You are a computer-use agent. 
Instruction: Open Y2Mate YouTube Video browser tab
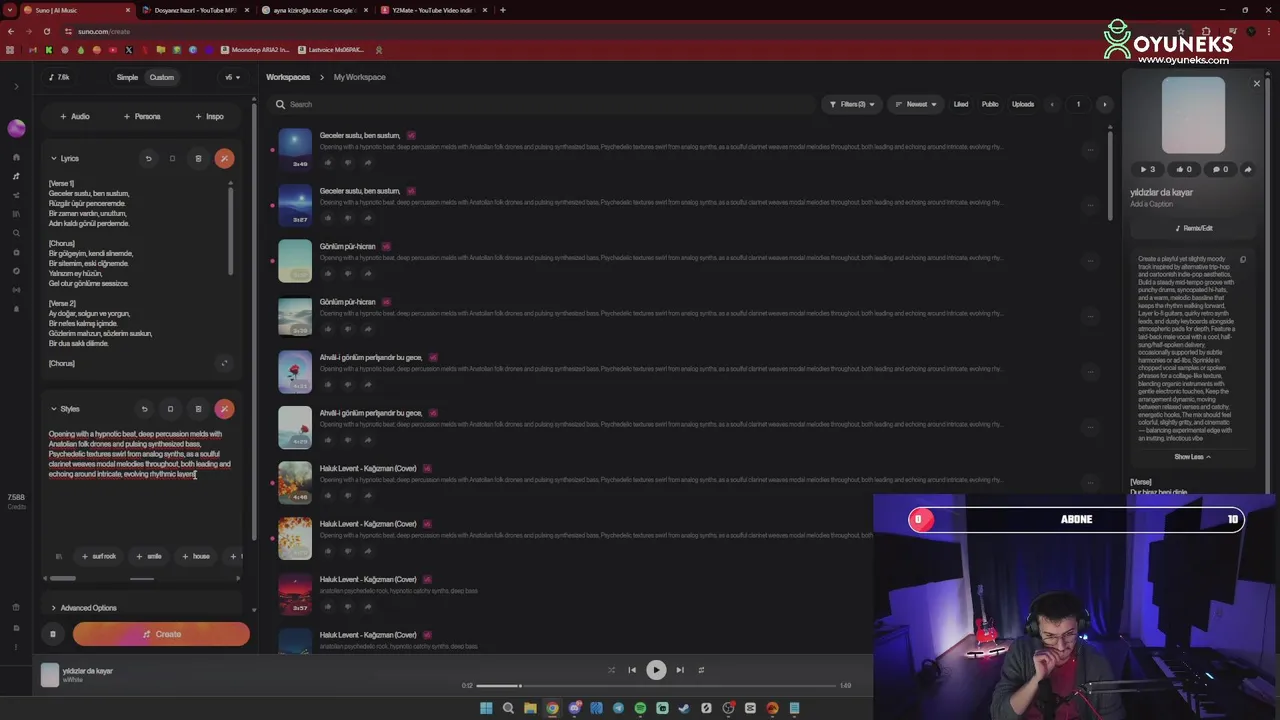432,10
